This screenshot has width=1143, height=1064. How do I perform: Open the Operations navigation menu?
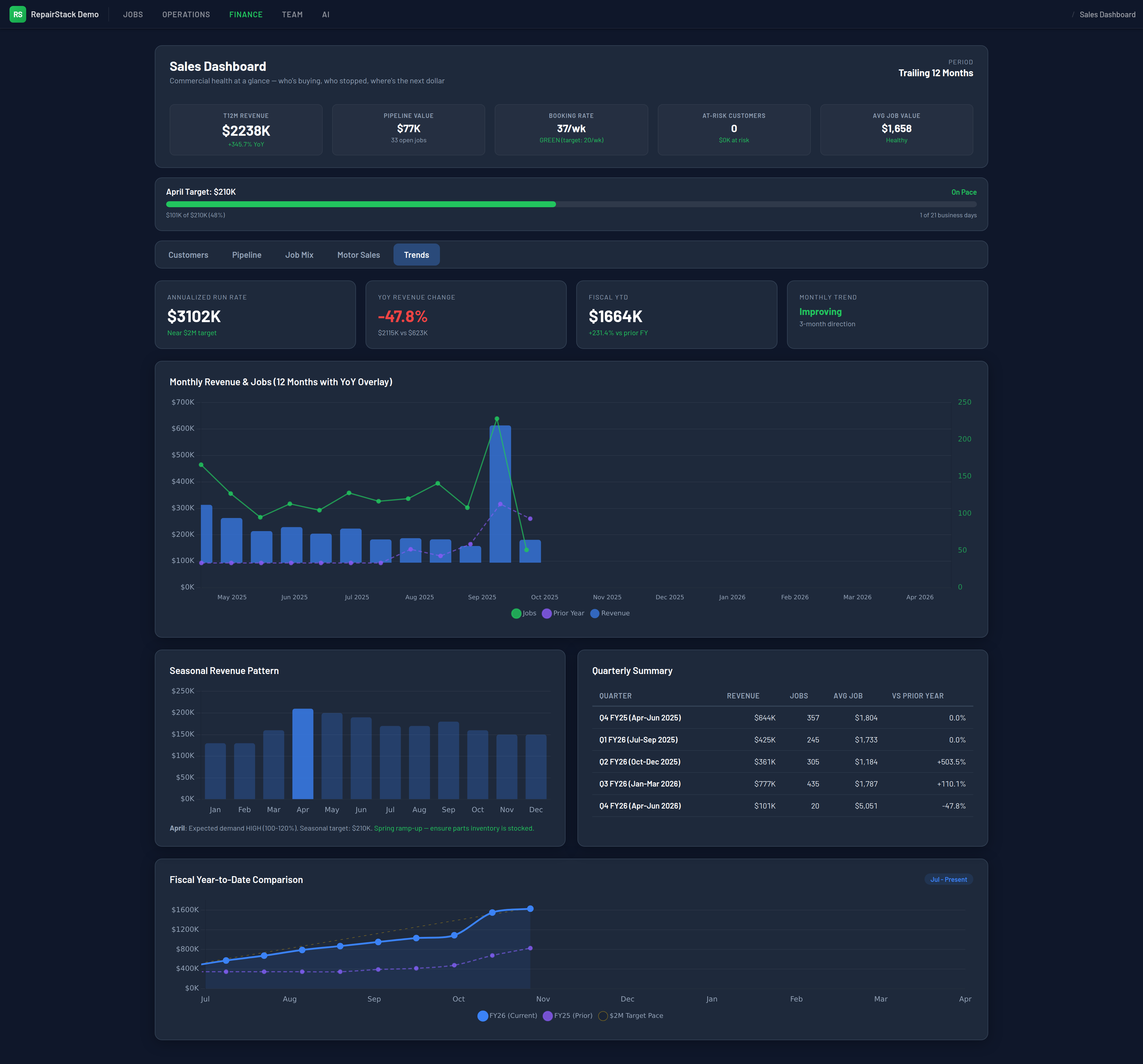click(186, 14)
